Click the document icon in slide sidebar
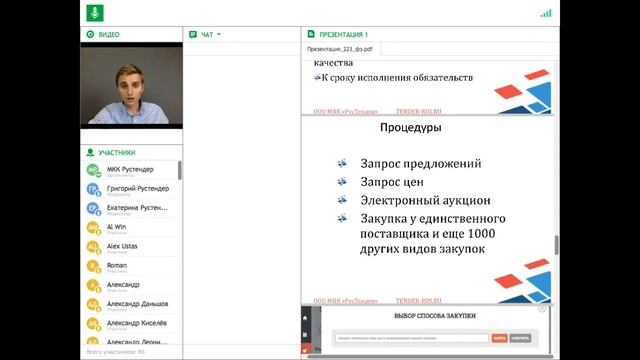The image size is (640, 360). pos(305,335)
